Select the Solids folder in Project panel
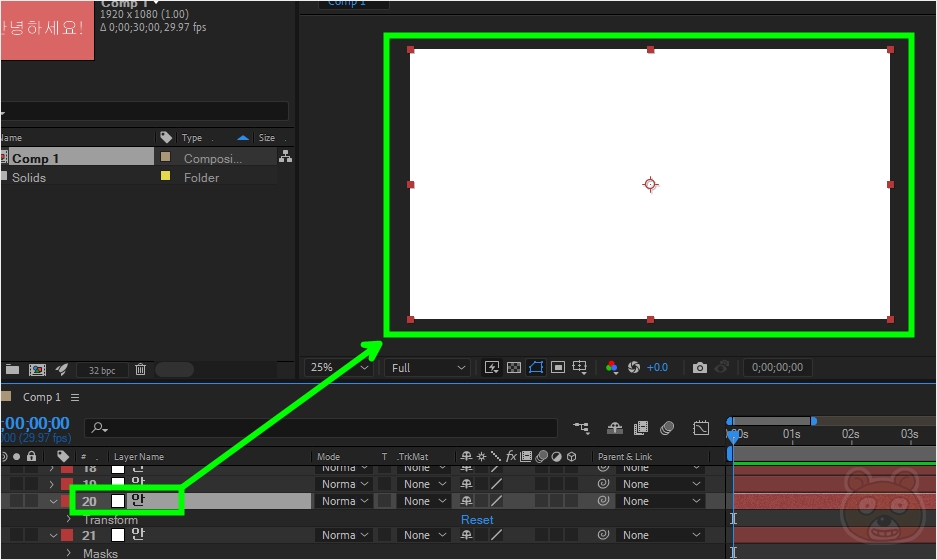The height and width of the screenshot is (560, 937). (29, 178)
